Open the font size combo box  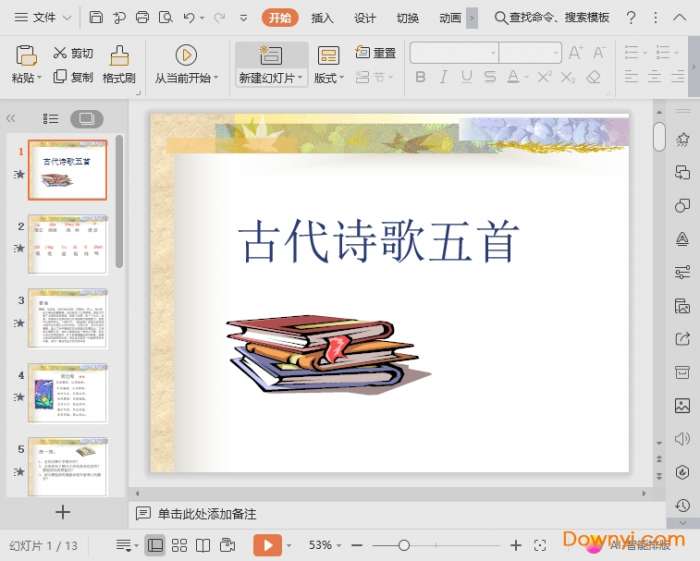click(x=530, y=53)
